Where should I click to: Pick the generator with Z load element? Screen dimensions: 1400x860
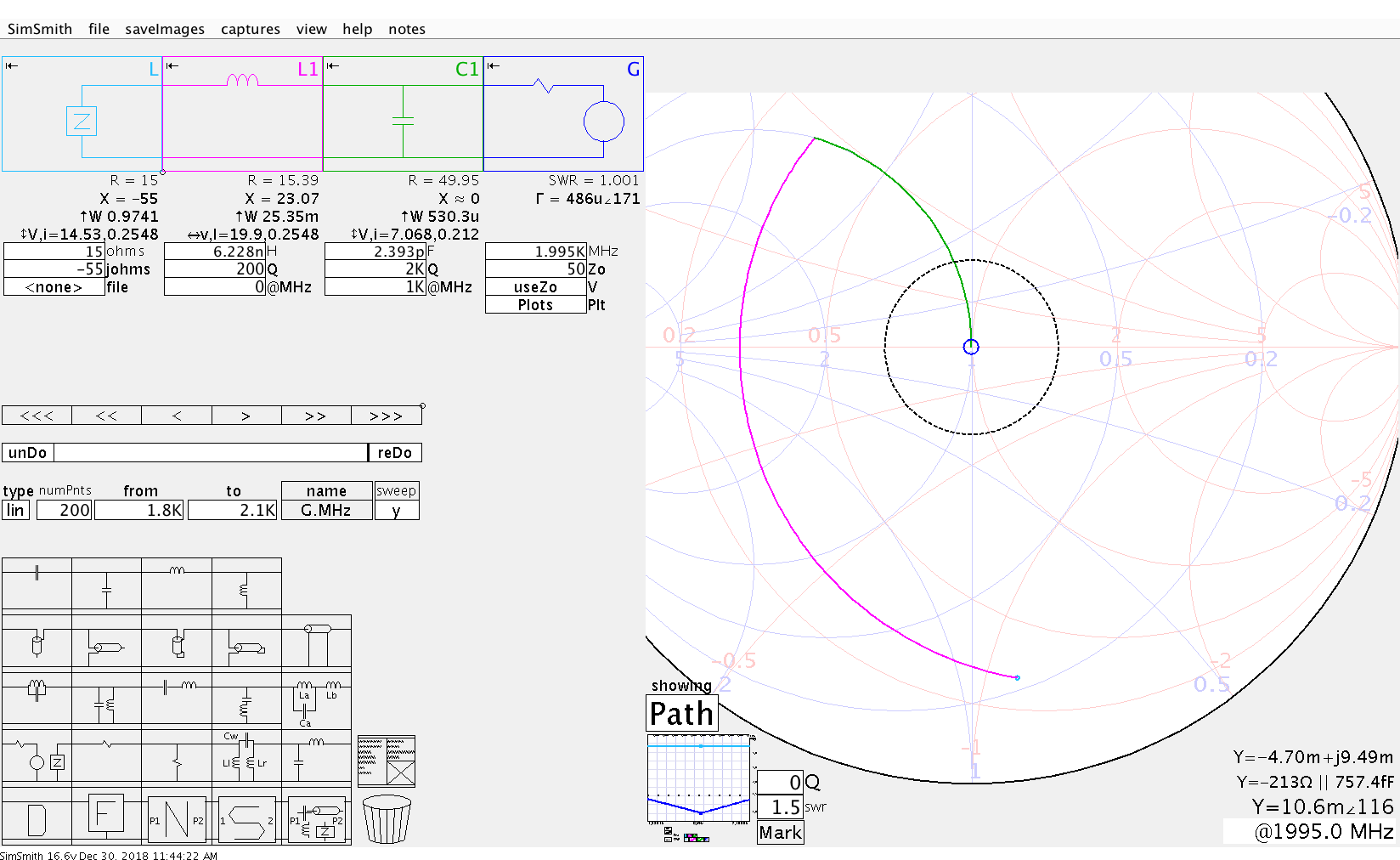(x=37, y=755)
